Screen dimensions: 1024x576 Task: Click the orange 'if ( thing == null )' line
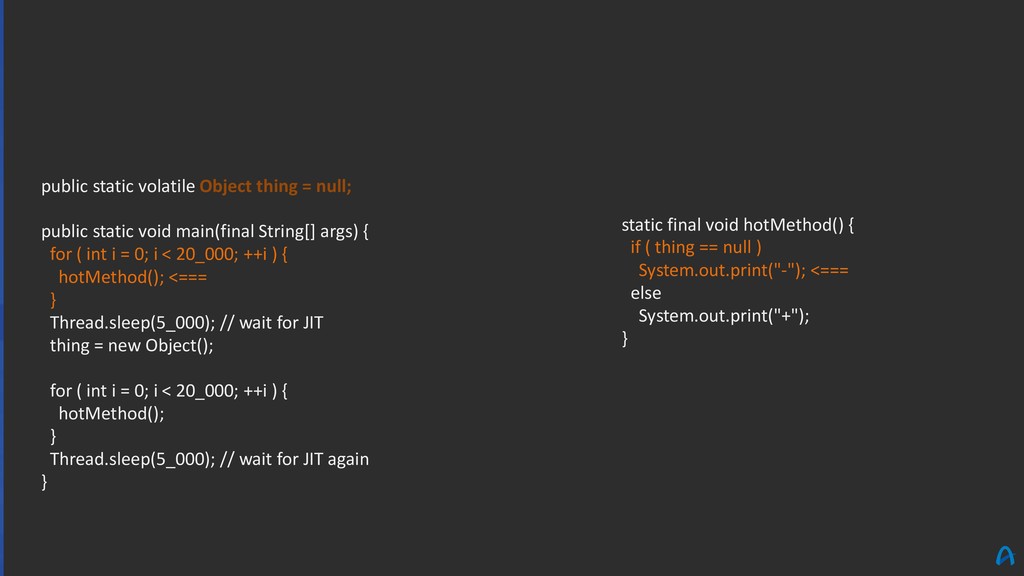696,247
